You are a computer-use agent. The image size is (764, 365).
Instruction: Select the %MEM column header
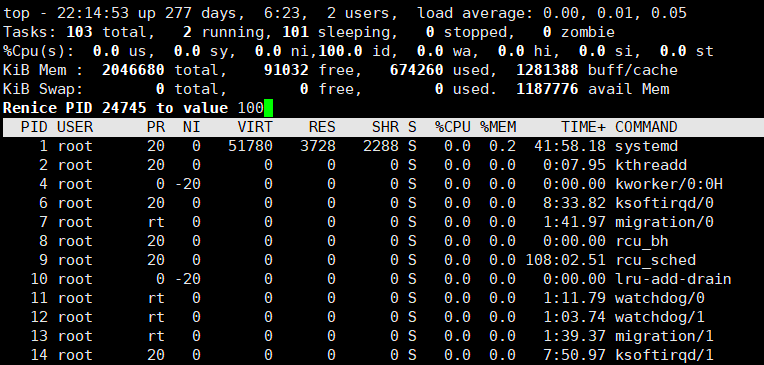(498, 127)
